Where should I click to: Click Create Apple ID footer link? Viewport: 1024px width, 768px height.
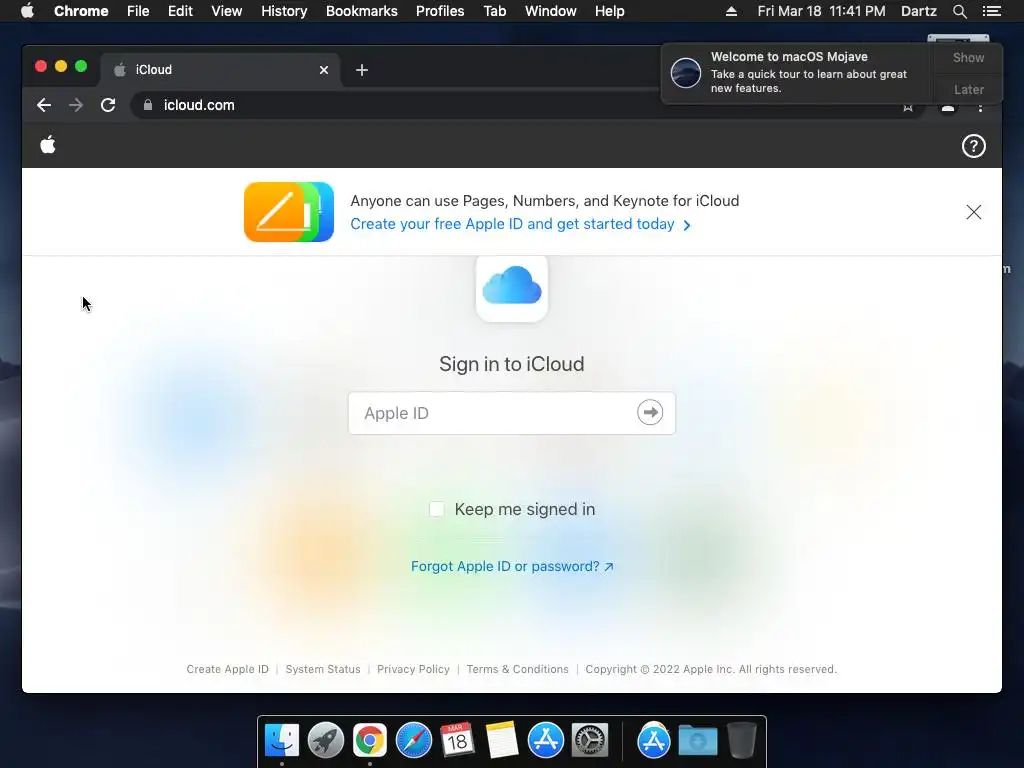[227, 669]
